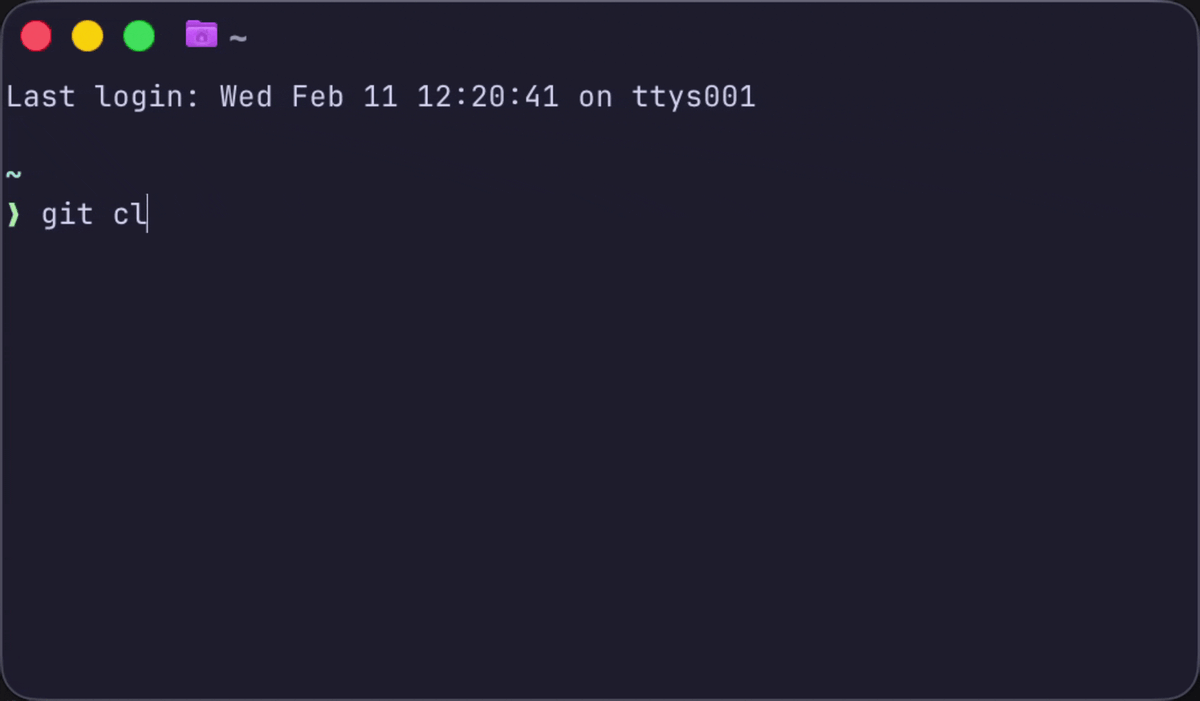Click the word "git" in the command

click(x=67, y=214)
